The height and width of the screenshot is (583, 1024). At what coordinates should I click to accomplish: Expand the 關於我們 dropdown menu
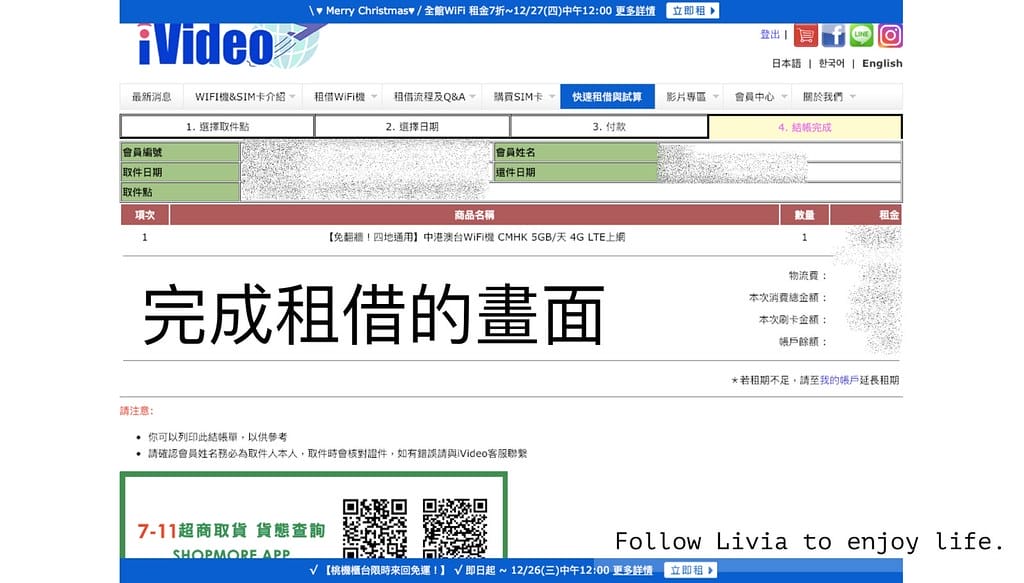pos(828,97)
